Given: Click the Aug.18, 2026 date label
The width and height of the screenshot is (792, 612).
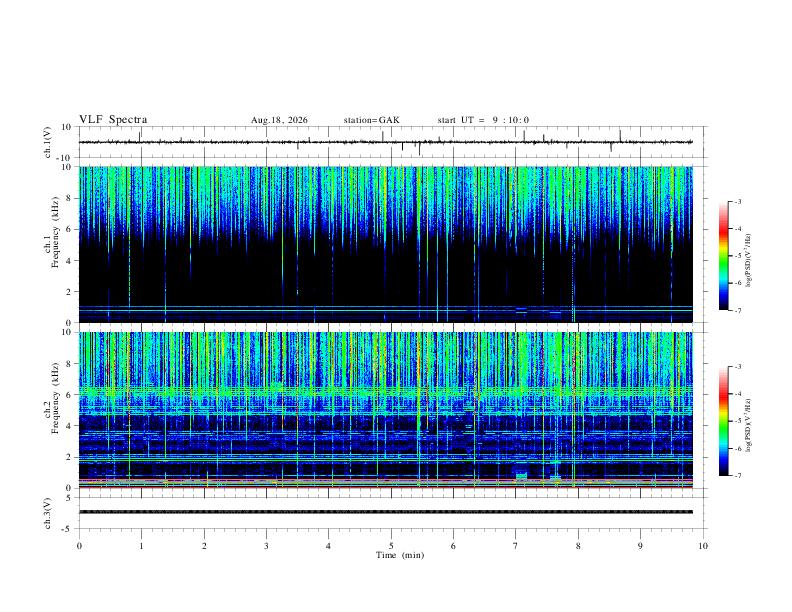Looking at the screenshot, I should pyautogui.click(x=279, y=120).
